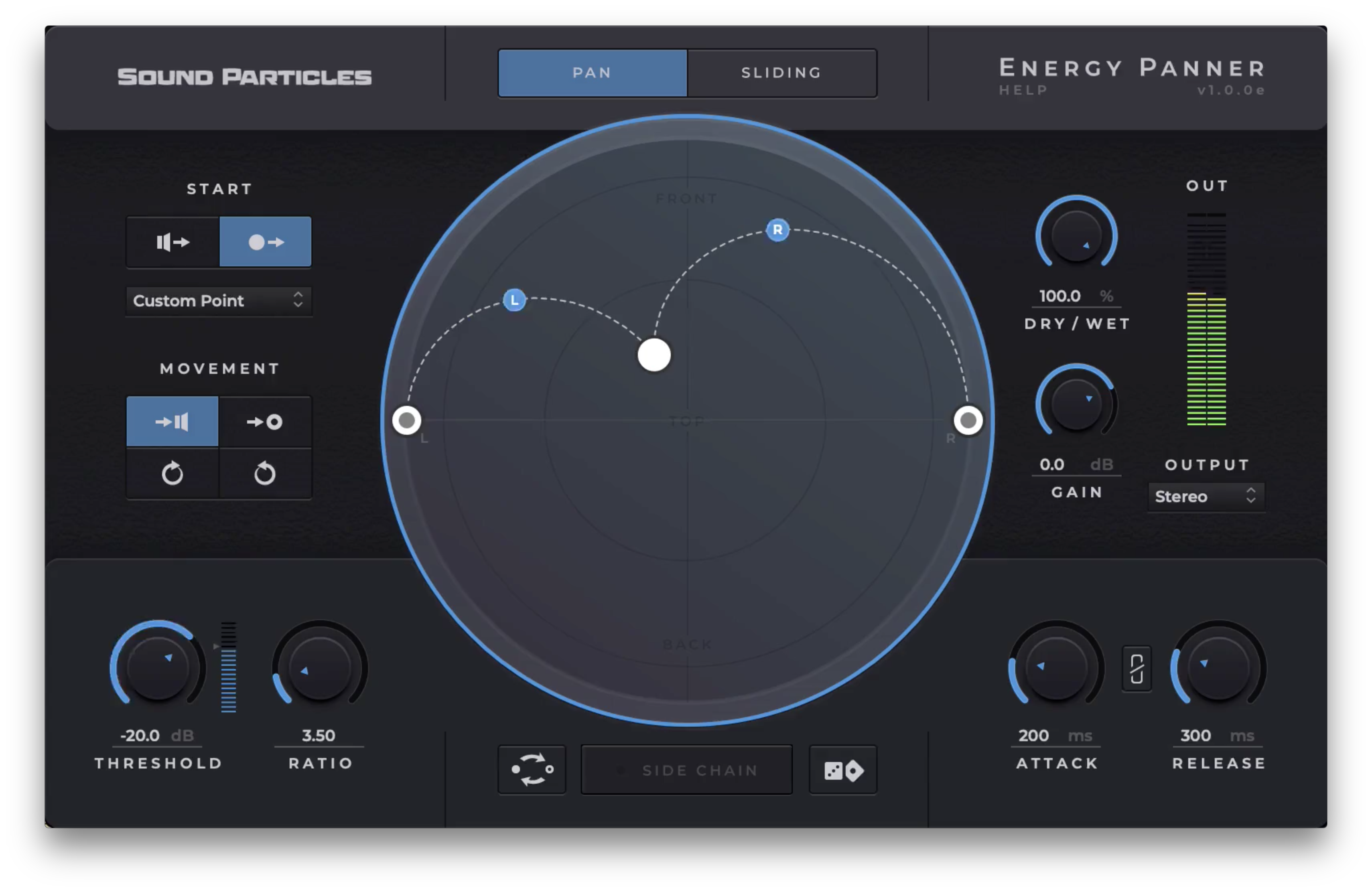Choose move-to-point movement icon
Viewport: 1372px width, 892px height.
(265, 422)
